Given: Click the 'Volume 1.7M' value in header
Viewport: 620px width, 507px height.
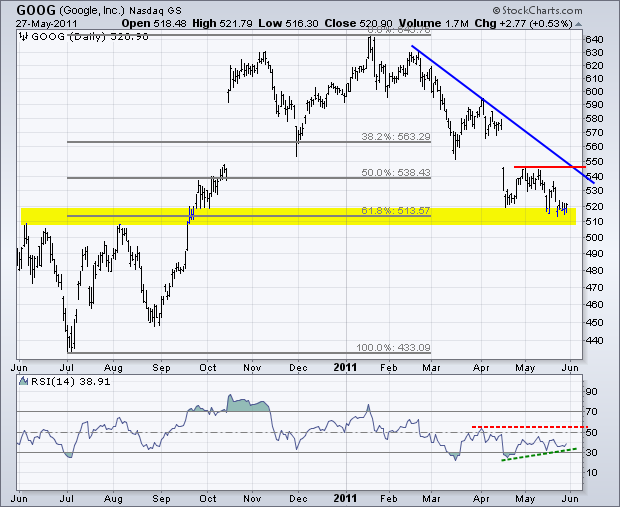Looking at the screenshot, I should point(433,24).
